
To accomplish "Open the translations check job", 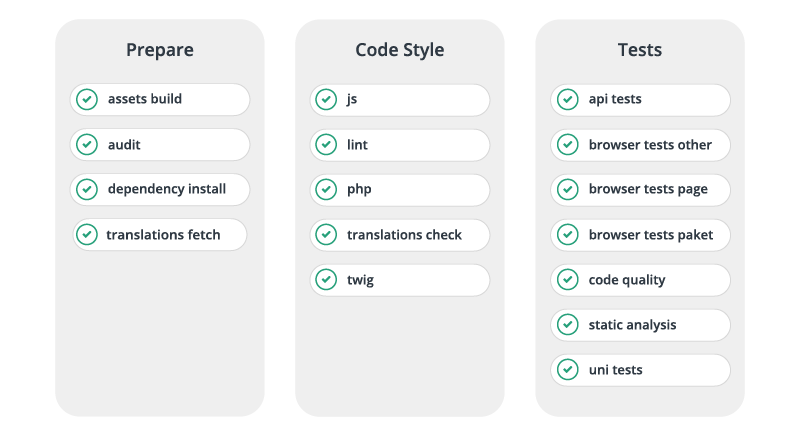I will coord(404,234).
